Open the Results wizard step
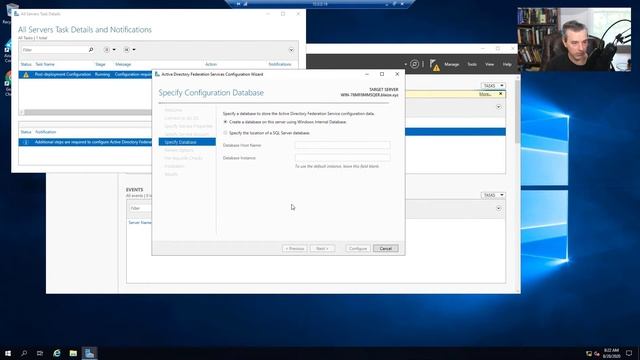The height and width of the screenshot is (360, 640). tap(171, 174)
